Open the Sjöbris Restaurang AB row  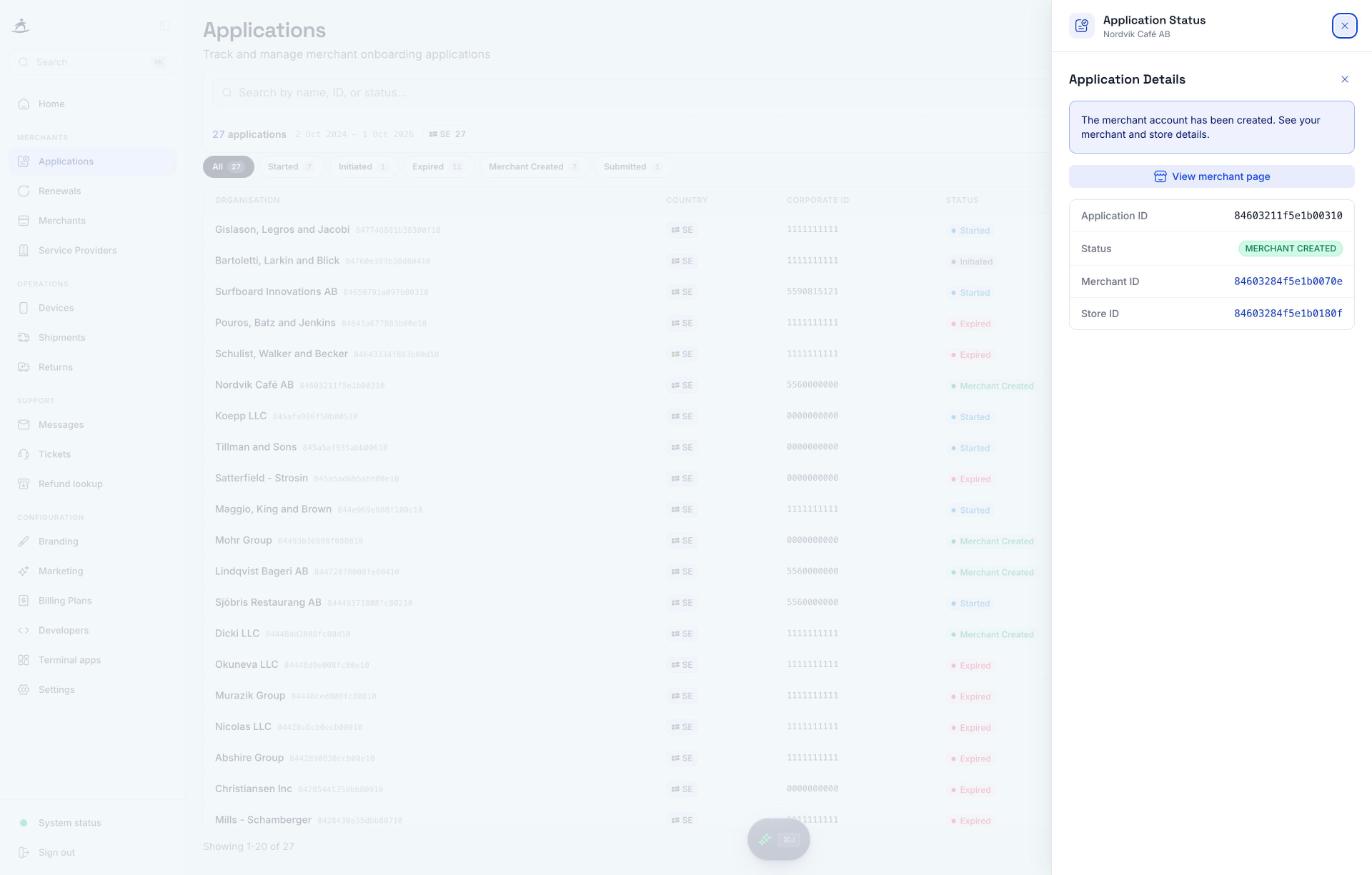click(x=627, y=603)
